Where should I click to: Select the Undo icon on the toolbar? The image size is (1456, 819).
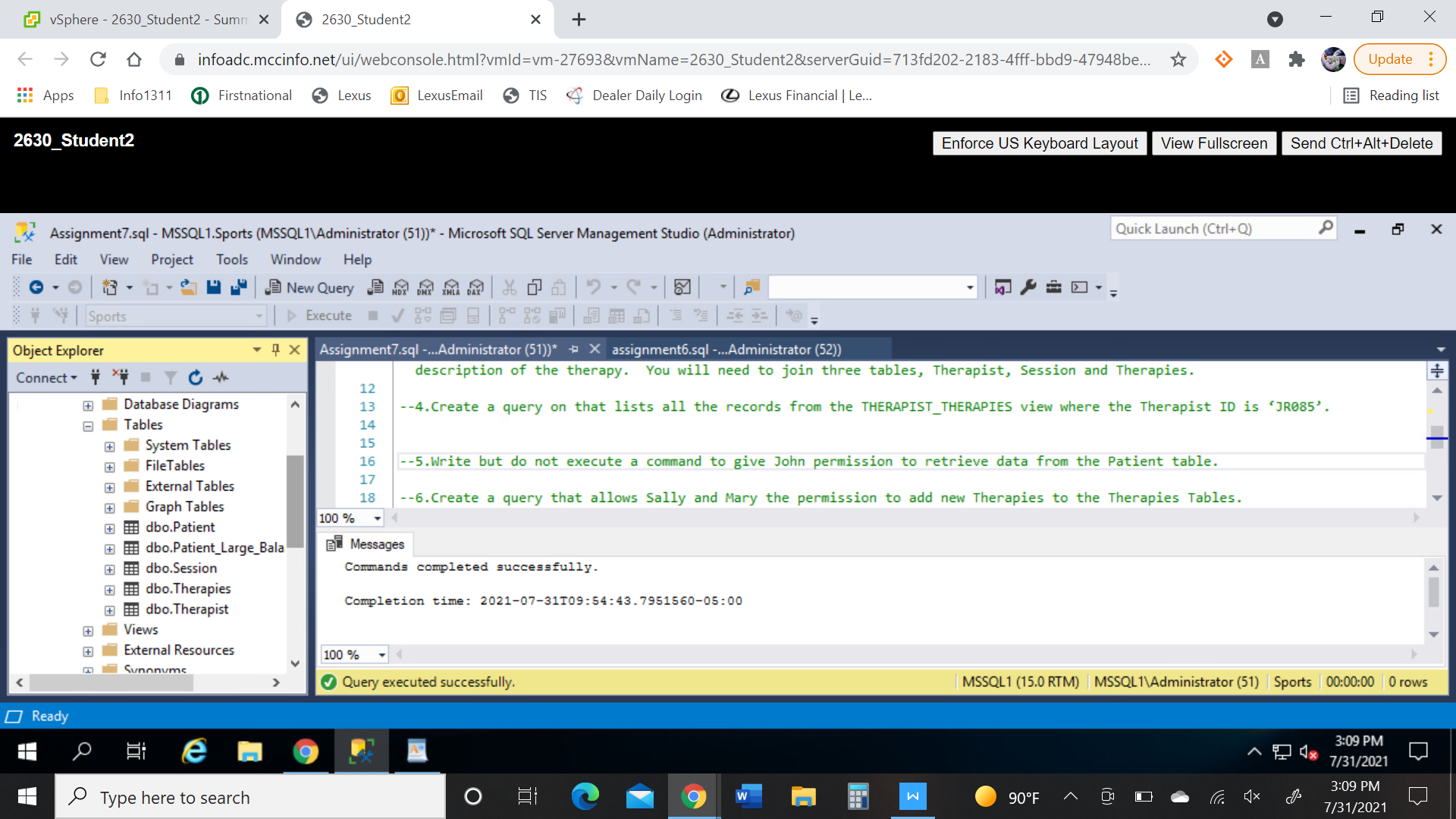tap(594, 287)
